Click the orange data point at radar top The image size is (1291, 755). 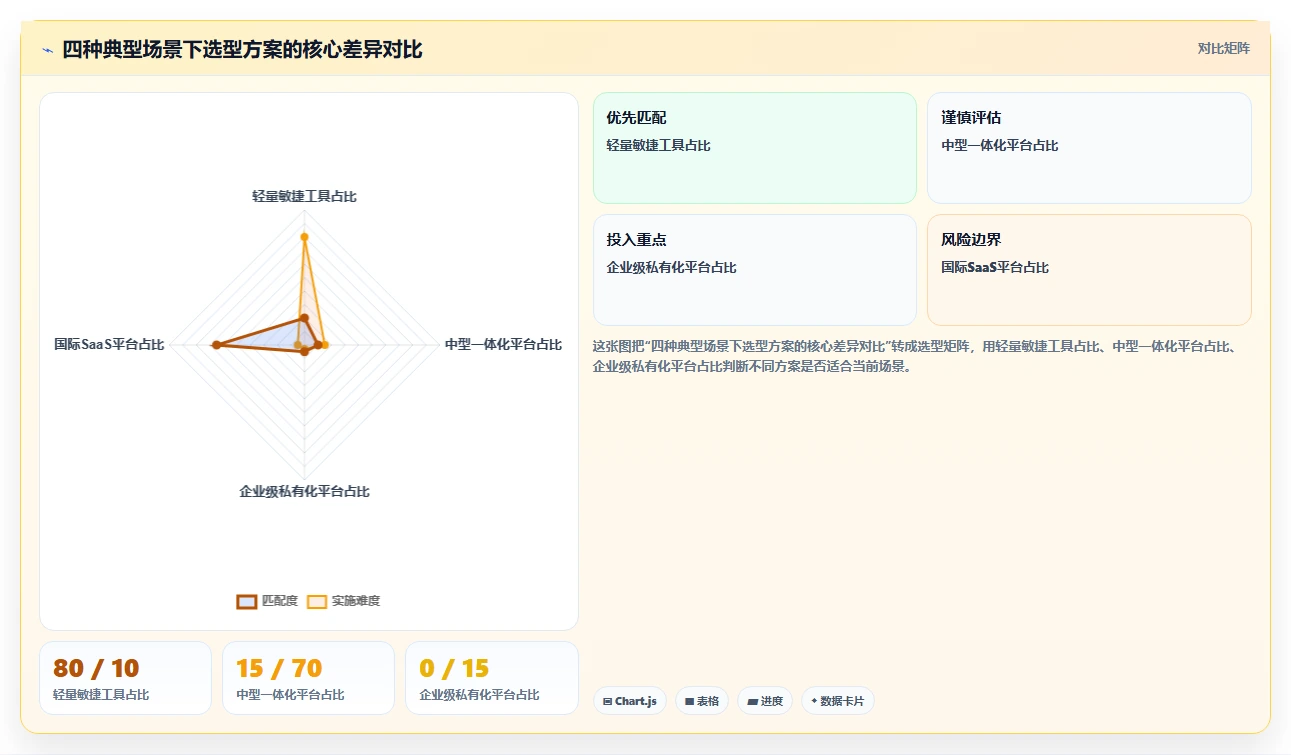304,237
